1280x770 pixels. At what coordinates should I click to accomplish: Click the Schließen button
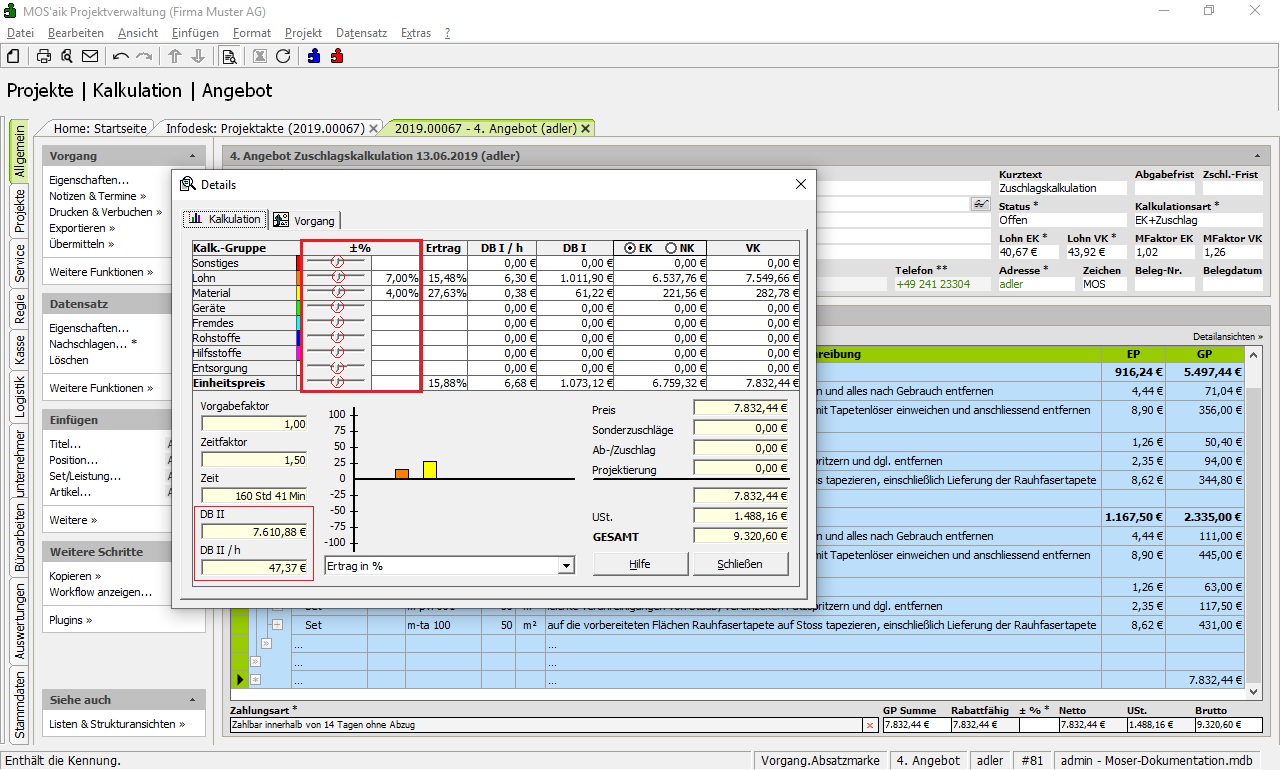click(x=740, y=564)
